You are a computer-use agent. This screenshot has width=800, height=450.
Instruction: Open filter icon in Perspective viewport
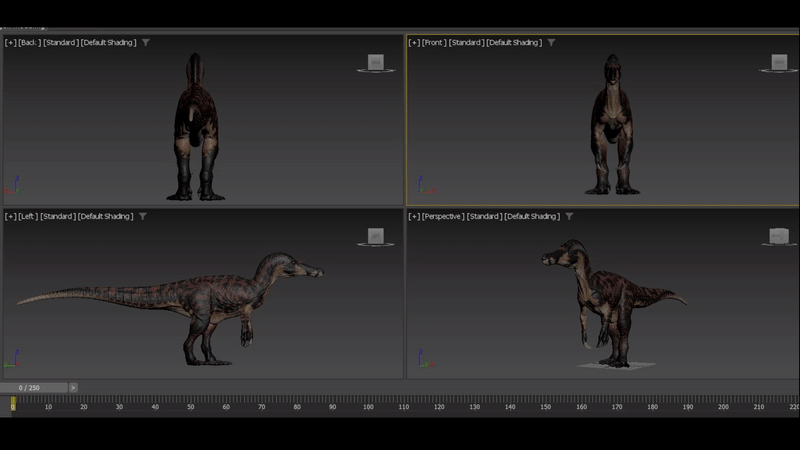569,216
